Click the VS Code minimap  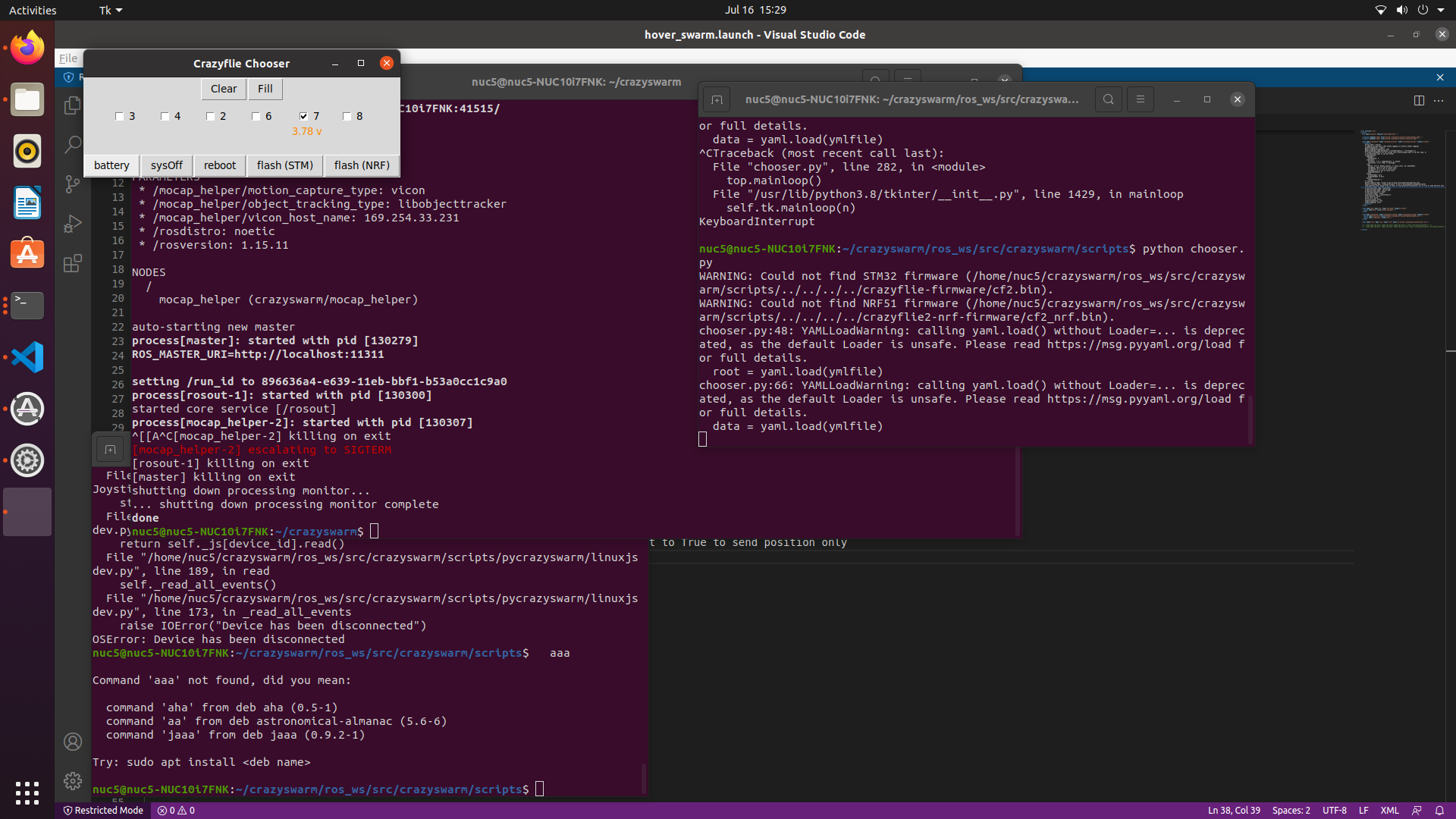coord(1401,180)
